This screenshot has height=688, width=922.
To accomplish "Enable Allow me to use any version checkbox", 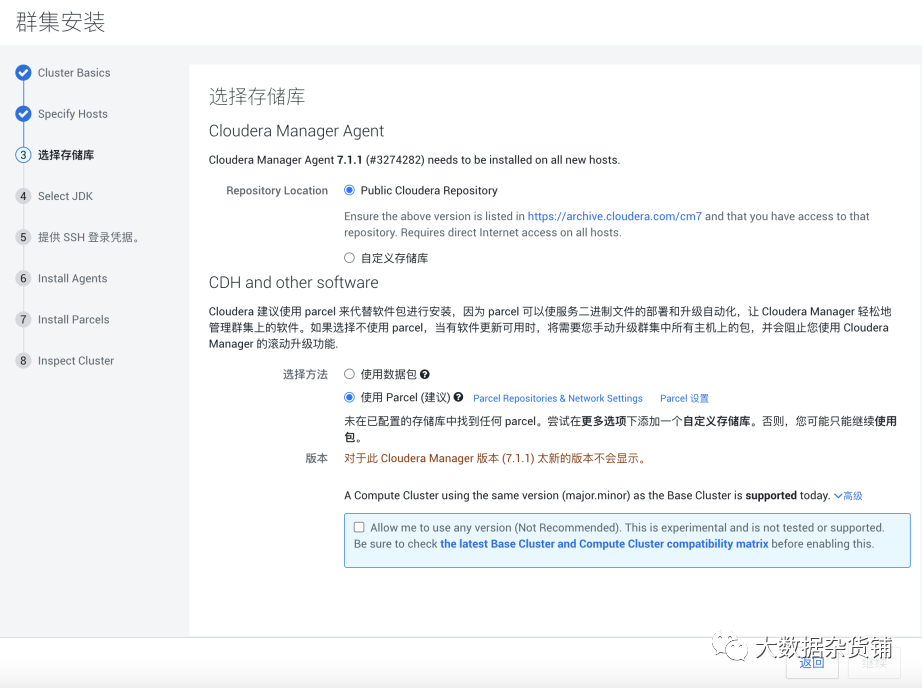I will click(359, 527).
